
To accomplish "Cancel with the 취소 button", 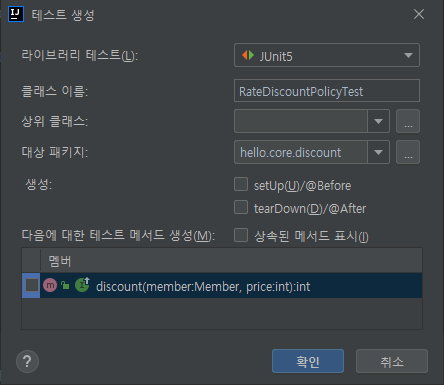I will coord(392,361).
